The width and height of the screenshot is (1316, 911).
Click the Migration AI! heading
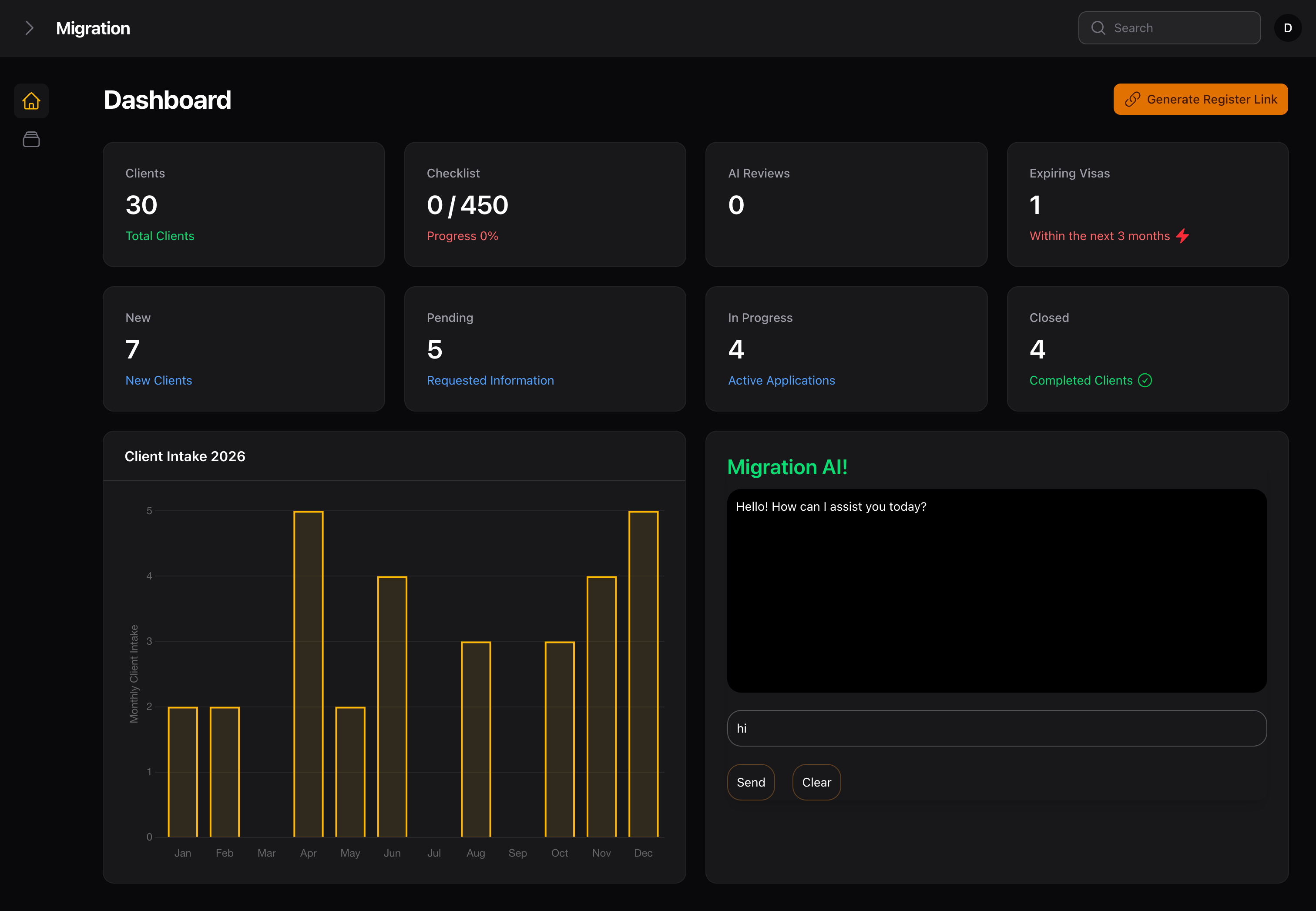pos(787,467)
